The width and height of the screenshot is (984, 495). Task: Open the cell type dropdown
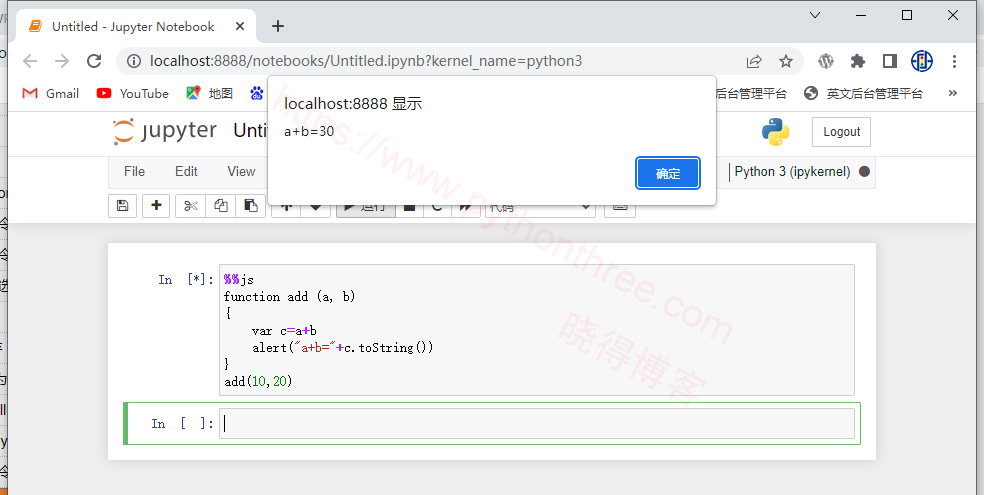pos(540,207)
